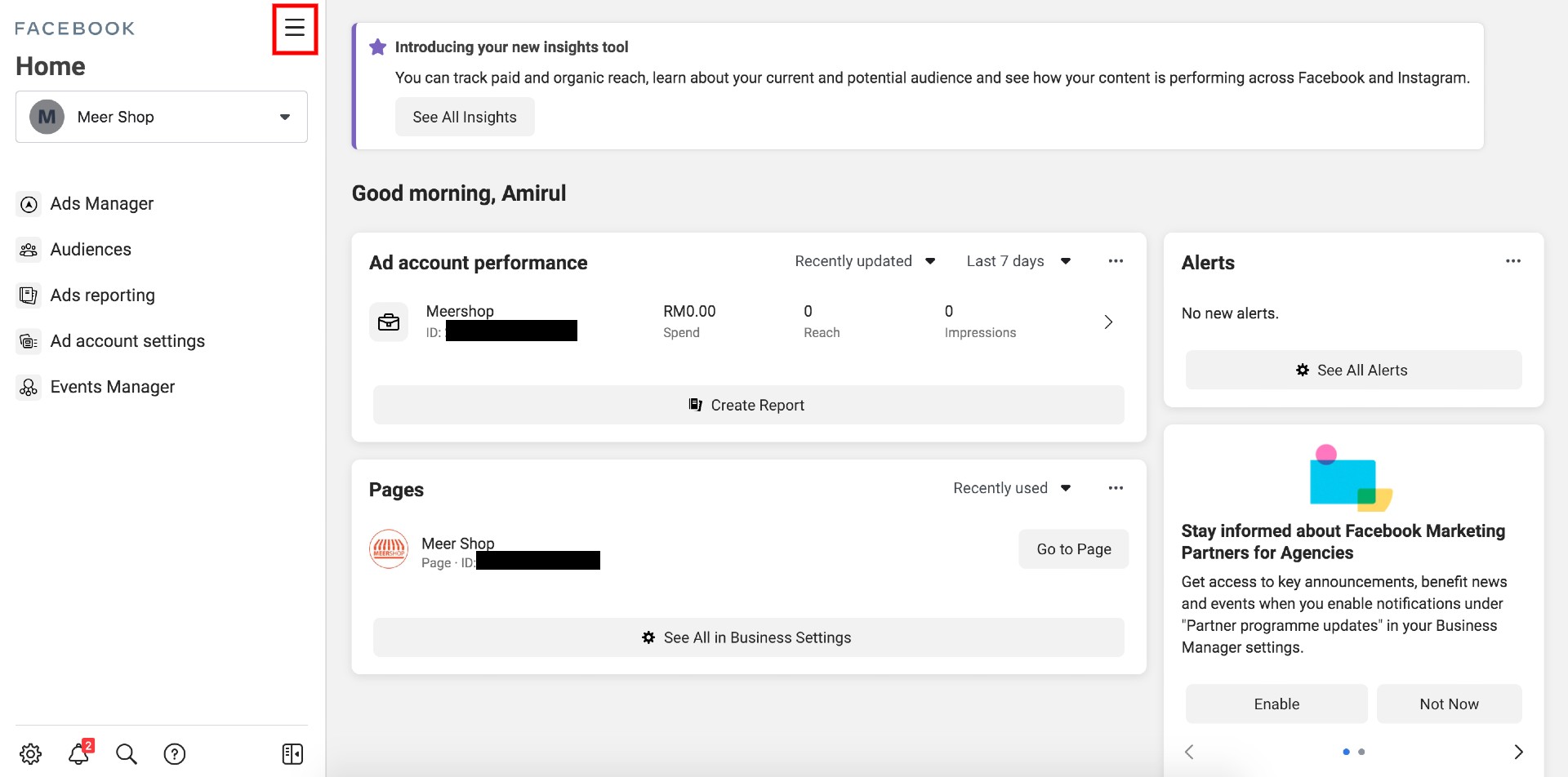Click the Ads Manager compass icon
The height and width of the screenshot is (777, 1568).
29,204
